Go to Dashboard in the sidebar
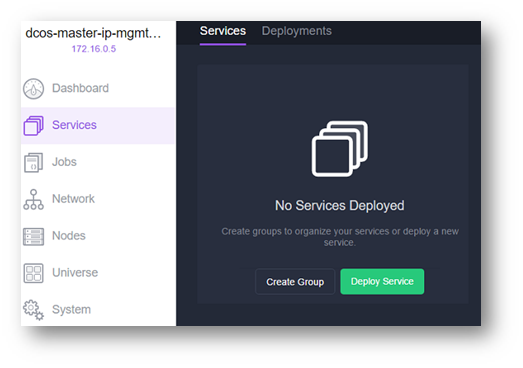Image resolution: width=523 pixels, height=368 pixels. [80, 88]
